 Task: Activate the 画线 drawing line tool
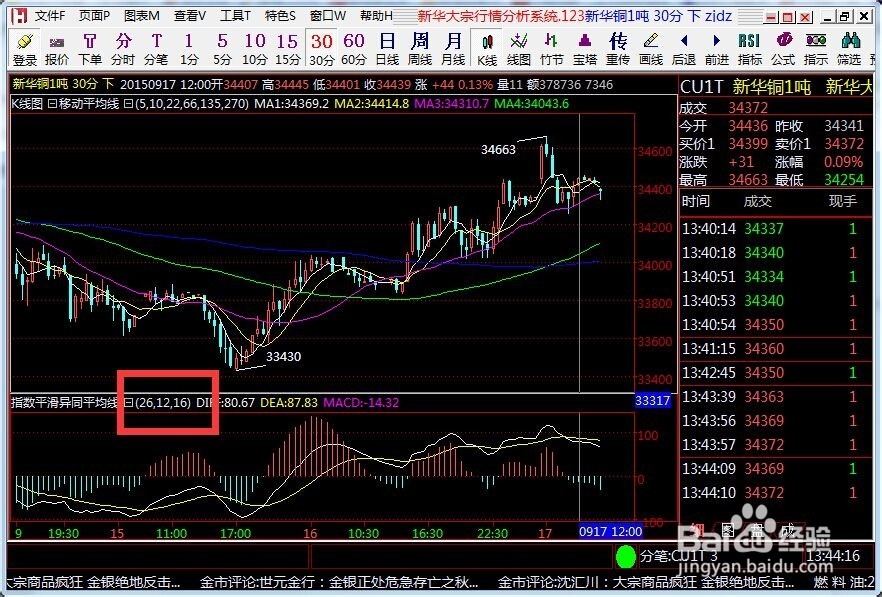tap(651, 49)
